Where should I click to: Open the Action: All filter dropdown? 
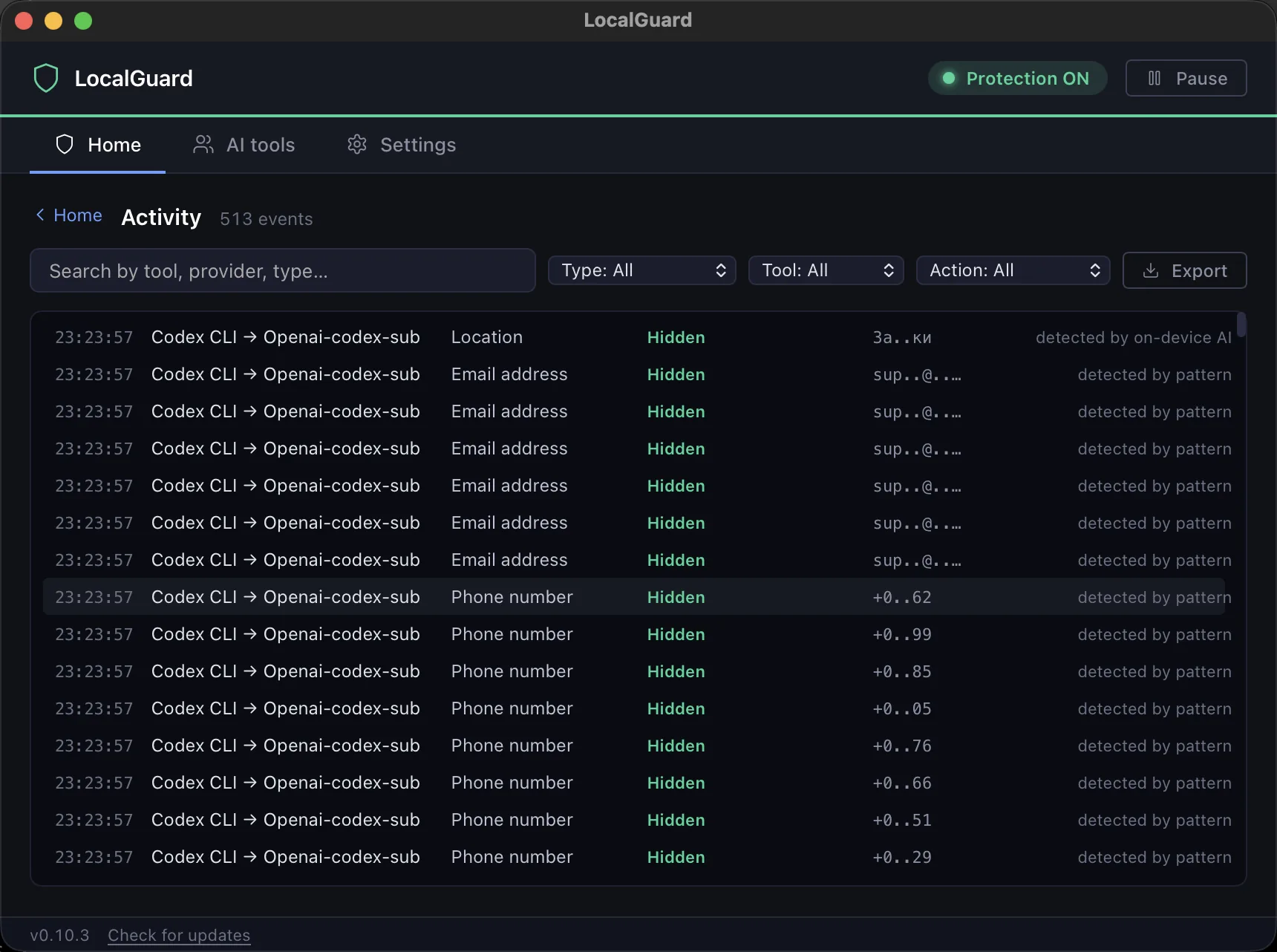[1013, 270]
